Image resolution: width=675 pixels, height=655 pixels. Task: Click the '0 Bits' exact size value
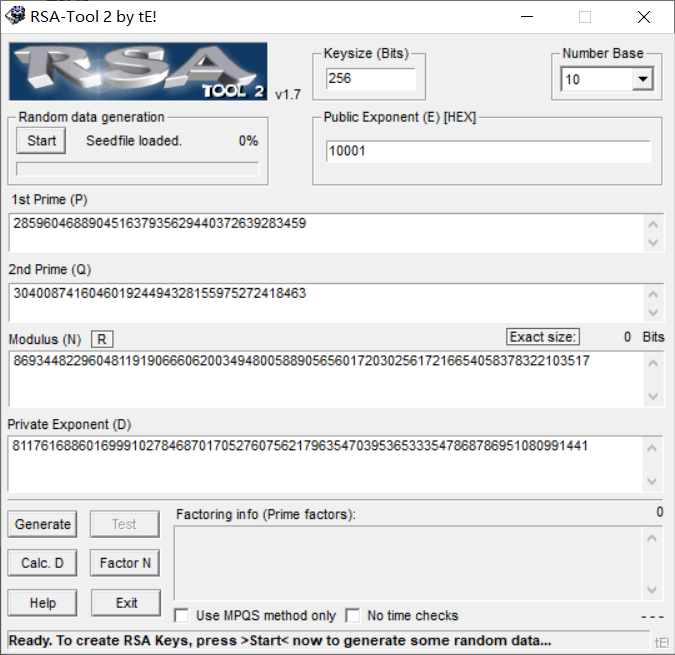tap(644, 337)
